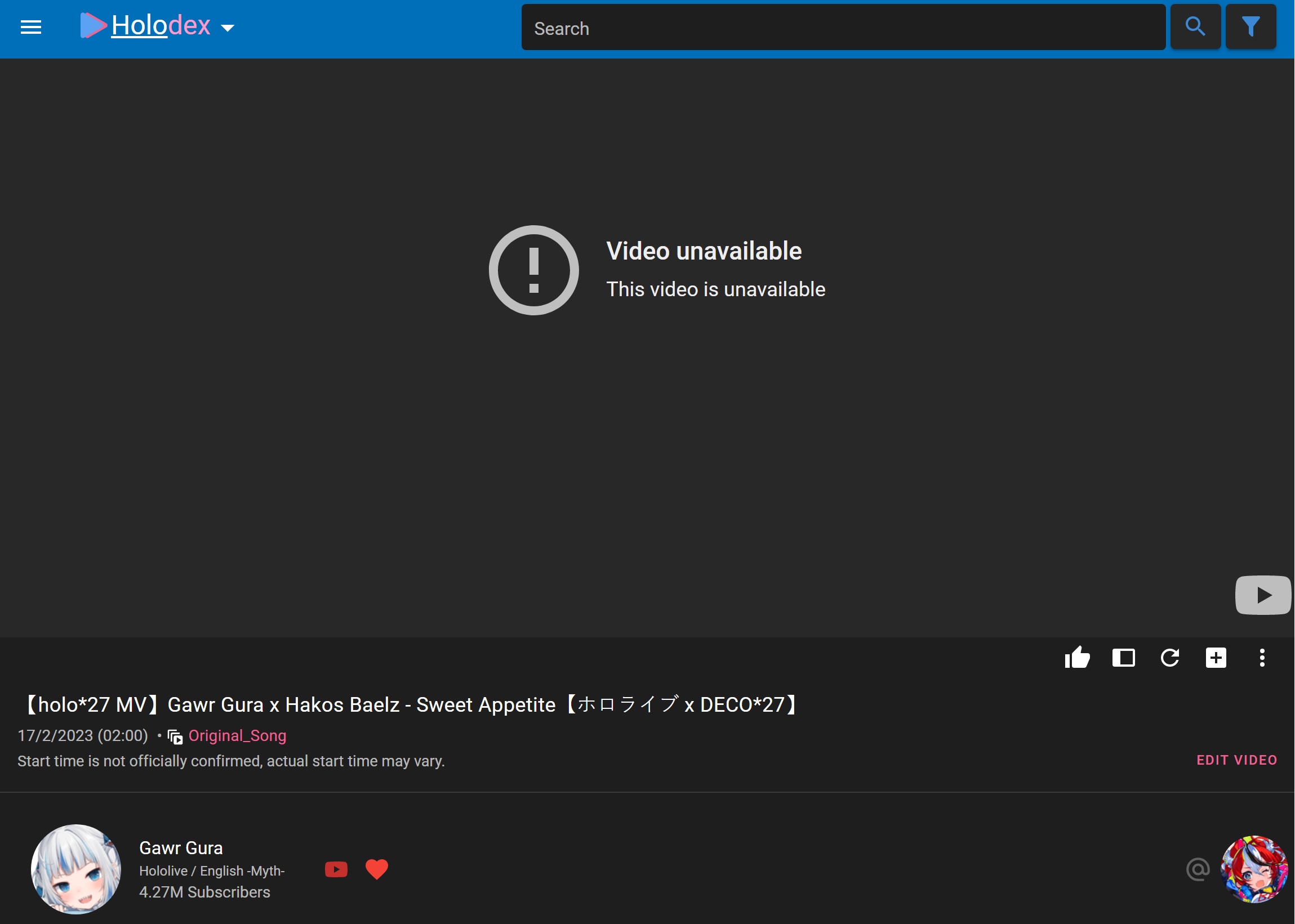This screenshot has width=1295, height=924.
Task: Expand the Holodex organization dropdown arrow
Action: [228, 28]
